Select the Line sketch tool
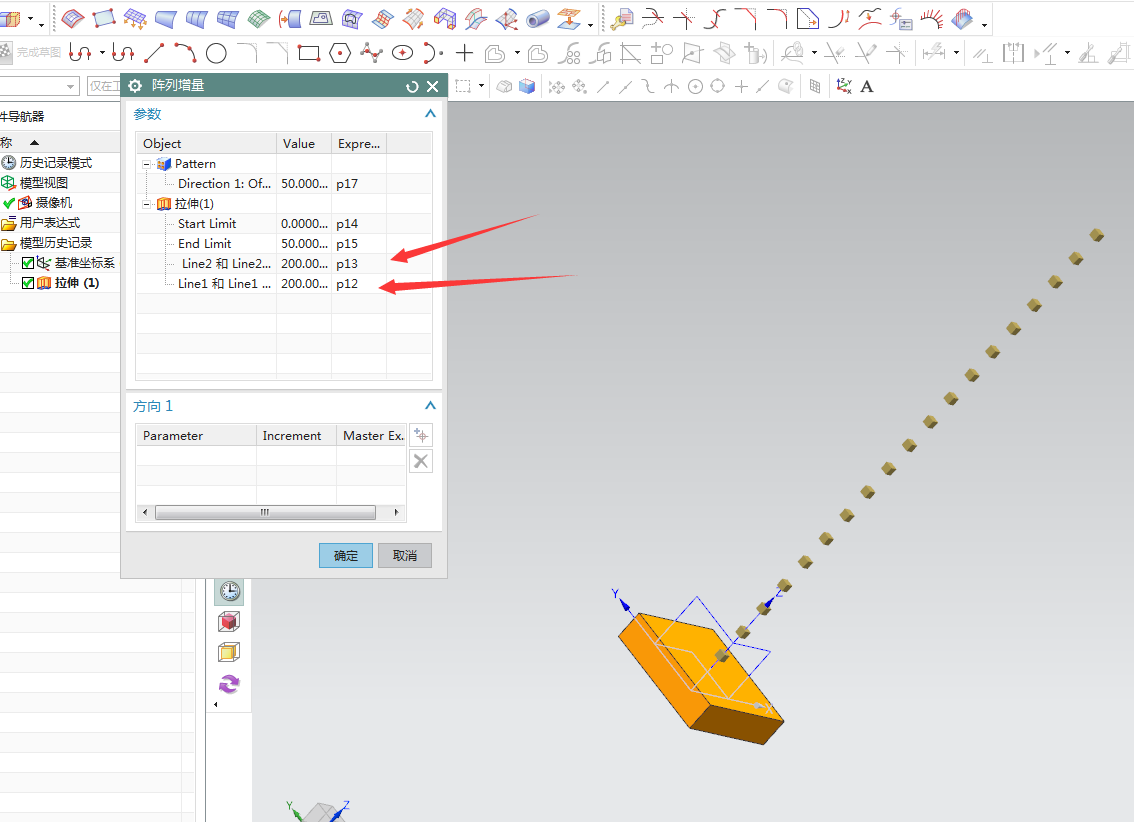 tap(154, 53)
